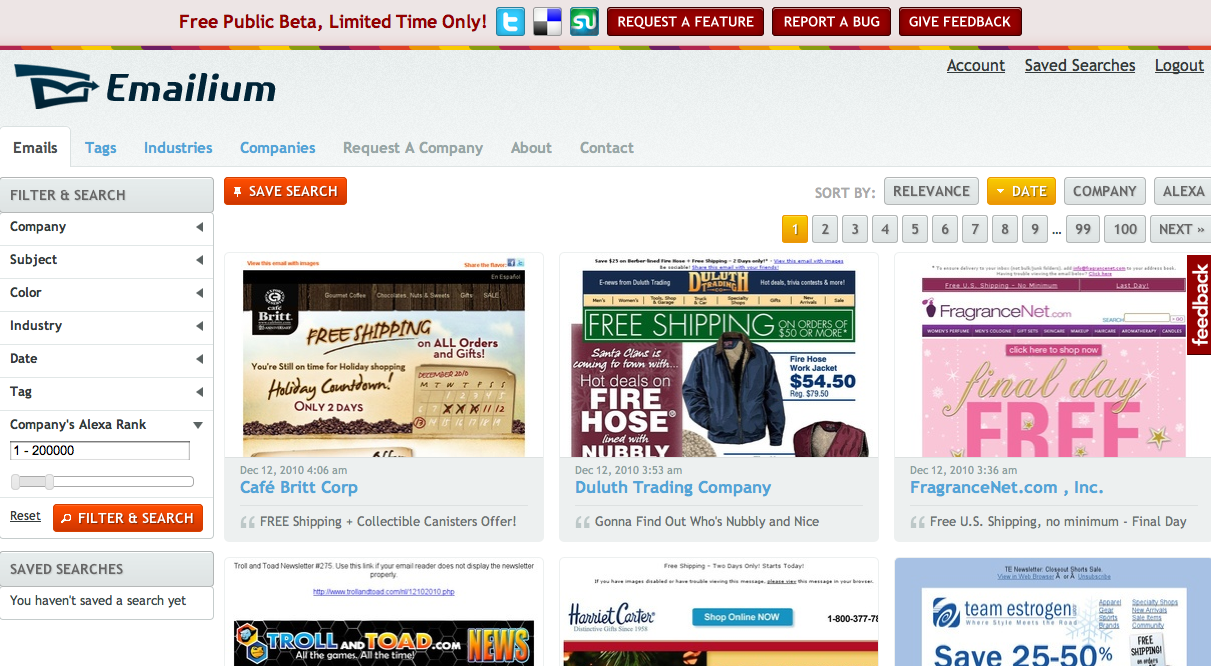Click Request A Feature button
The image size is (1211, 666).
(x=685, y=22)
